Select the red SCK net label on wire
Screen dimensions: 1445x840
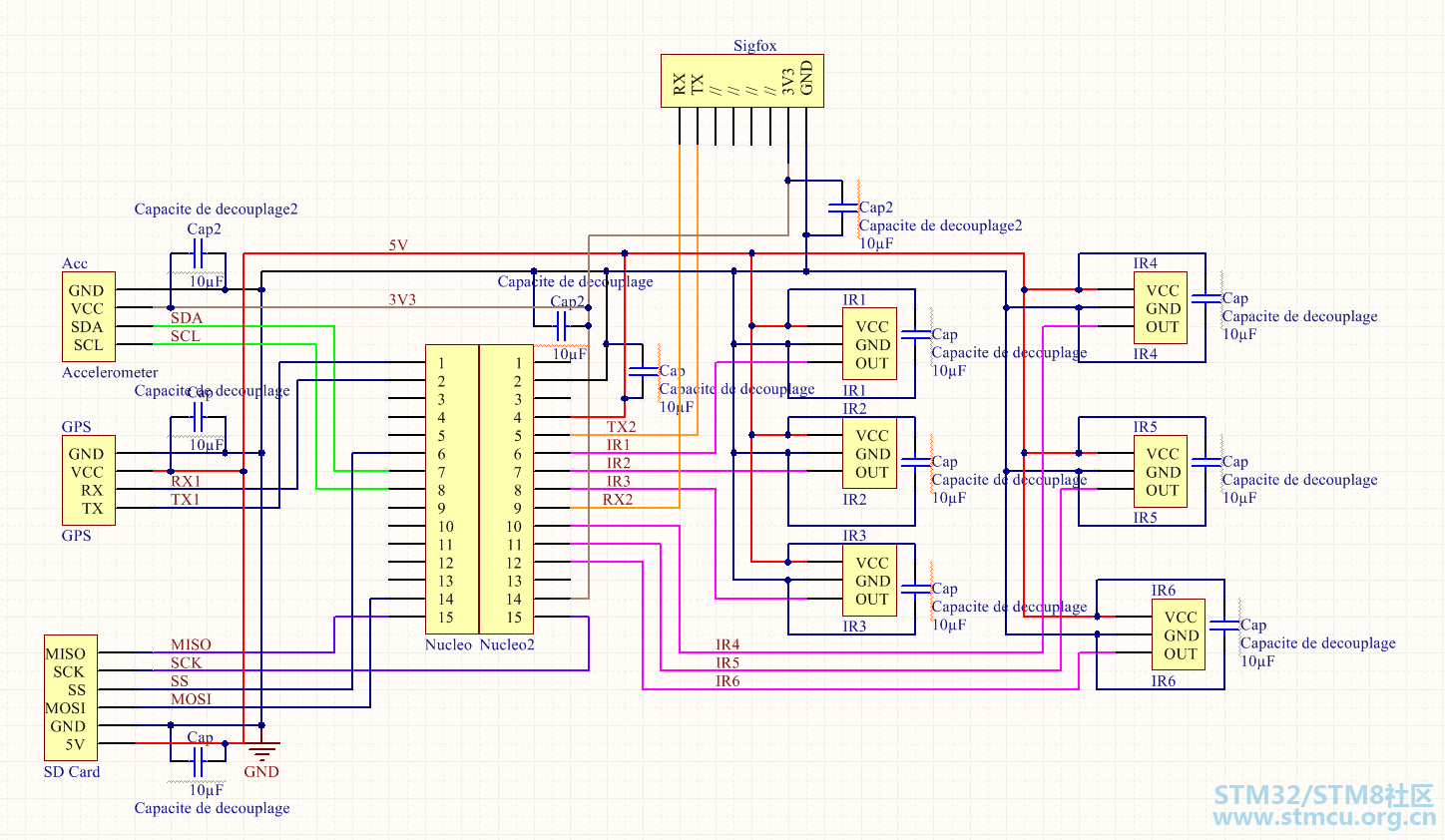pos(186,663)
